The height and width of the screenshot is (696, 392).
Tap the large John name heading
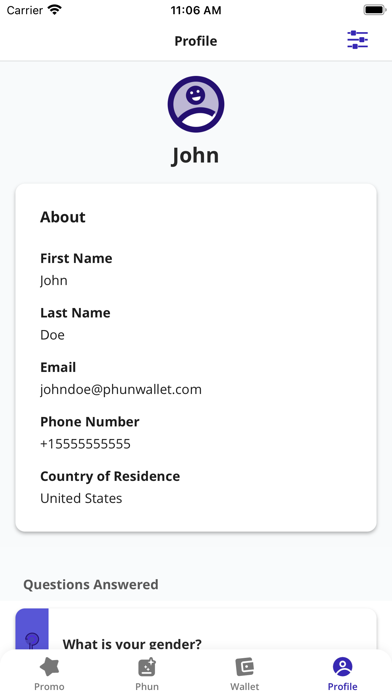pos(195,155)
